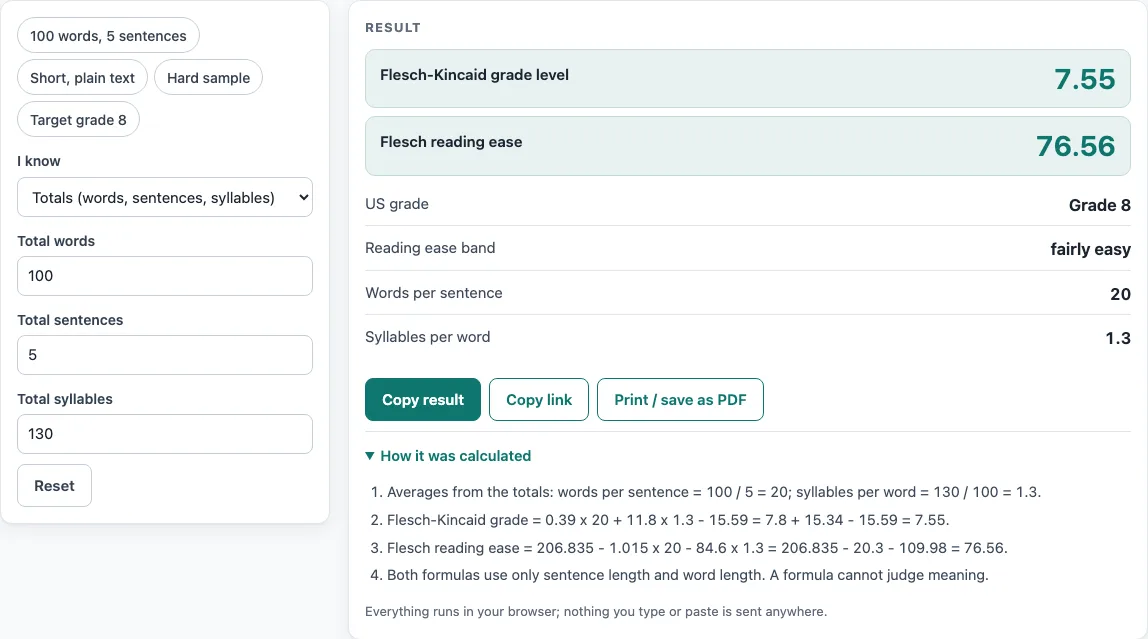Select the Total syllables input box
The height and width of the screenshot is (639, 1148).
(x=165, y=434)
